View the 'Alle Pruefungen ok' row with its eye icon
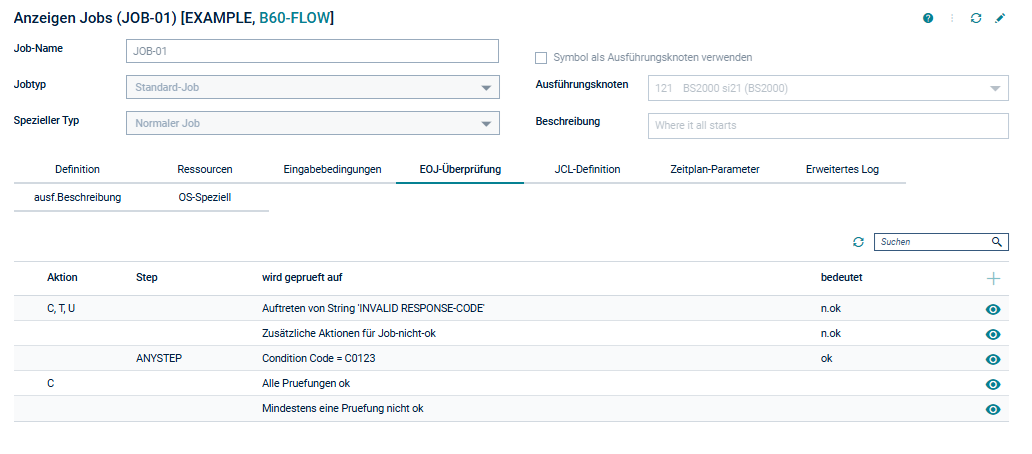1032x454 pixels. click(993, 384)
